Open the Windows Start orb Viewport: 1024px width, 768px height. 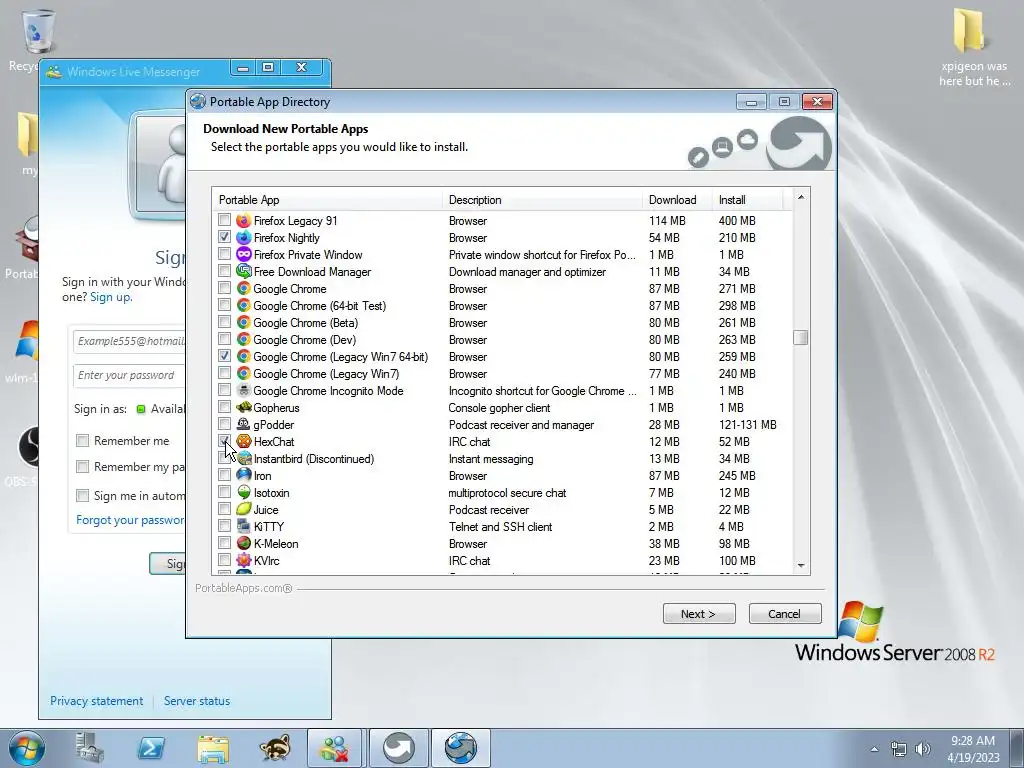coord(26,748)
